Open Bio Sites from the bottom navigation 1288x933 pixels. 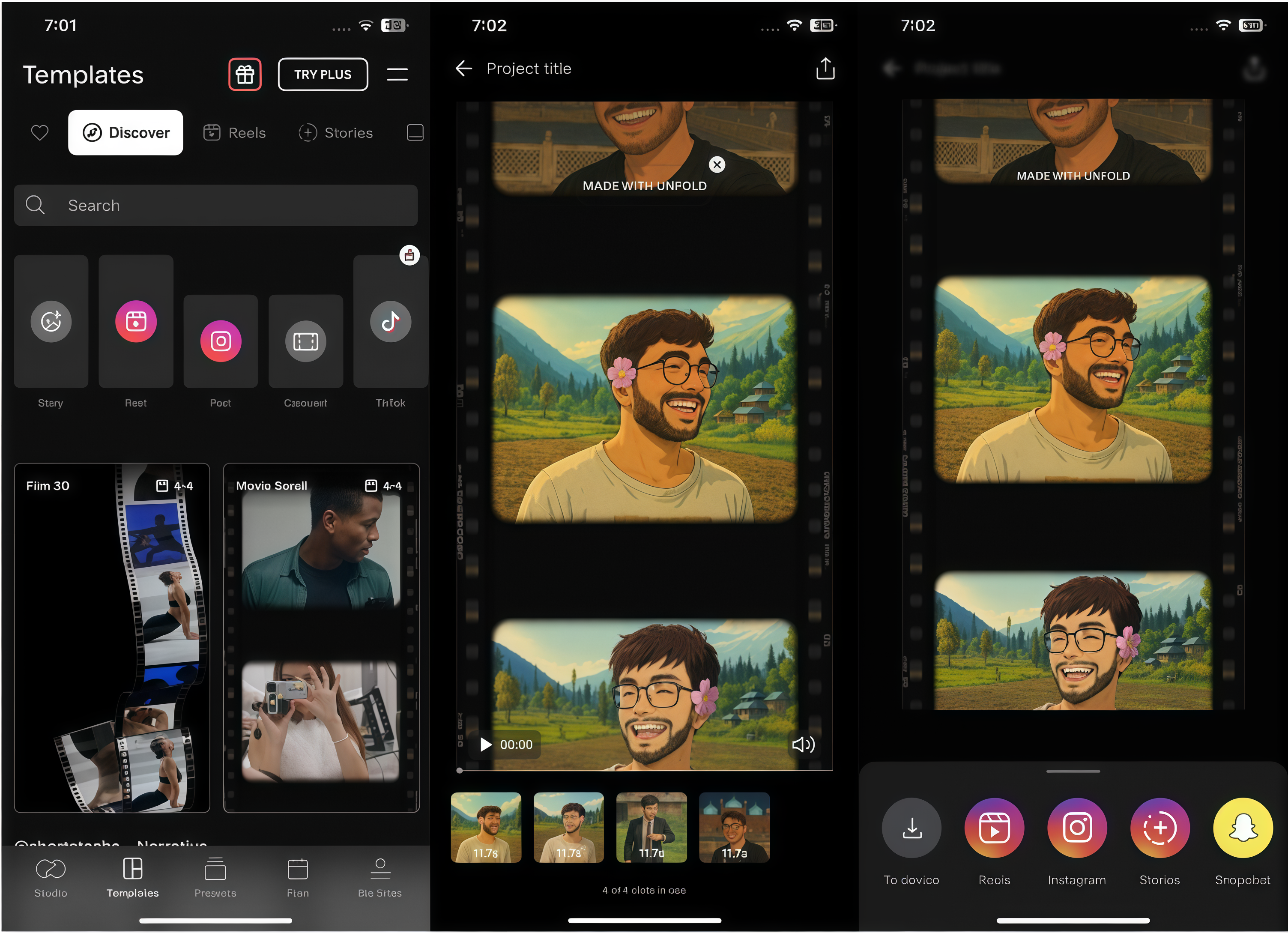380,877
